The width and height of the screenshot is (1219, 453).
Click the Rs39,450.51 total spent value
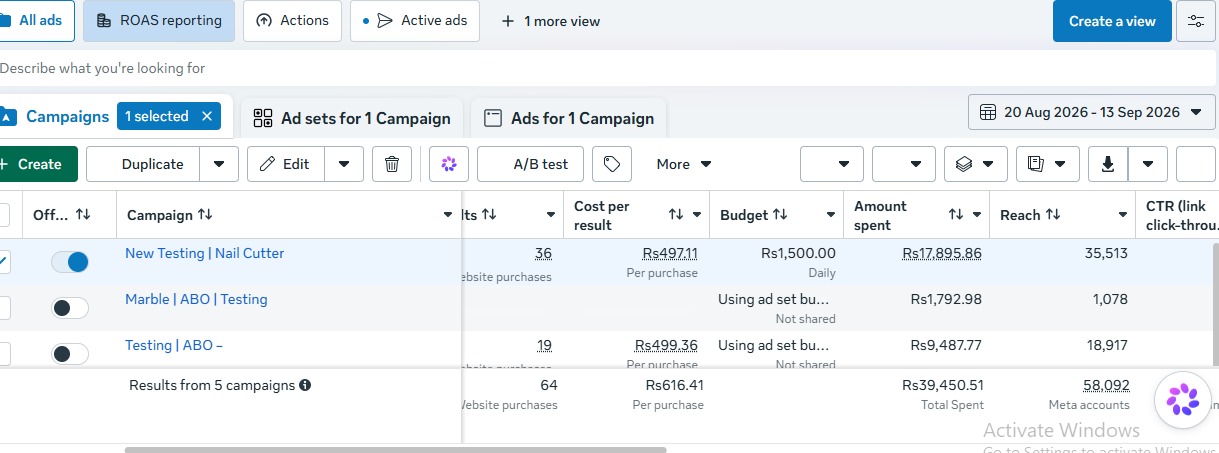pyautogui.click(x=943, y=385)
